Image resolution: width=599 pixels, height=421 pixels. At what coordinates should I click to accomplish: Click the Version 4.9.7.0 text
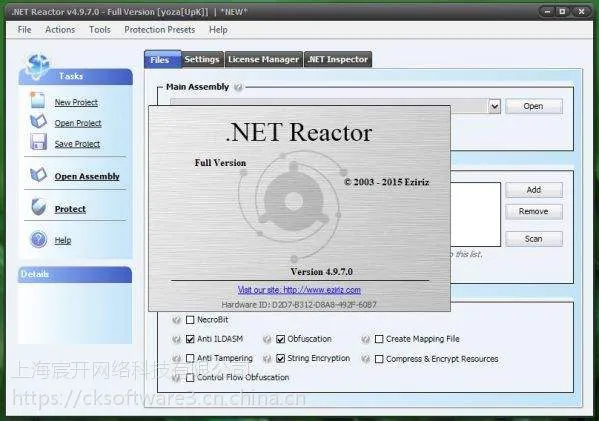[321, 272]
